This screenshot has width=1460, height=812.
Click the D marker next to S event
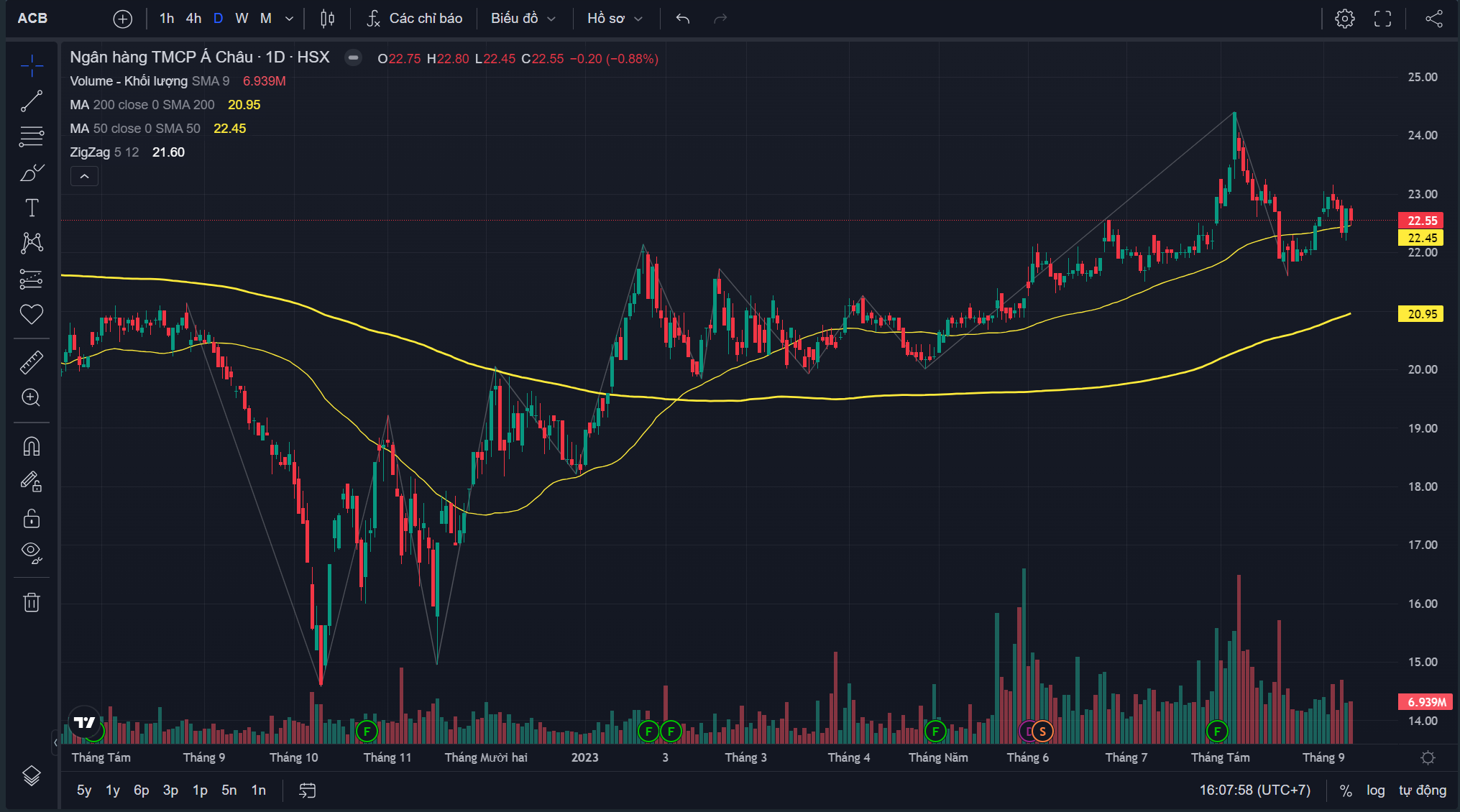point(1027,732)
